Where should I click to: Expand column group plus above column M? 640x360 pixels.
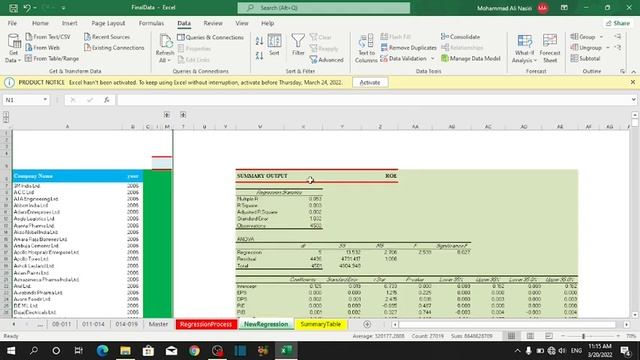[x=167, y=115]
